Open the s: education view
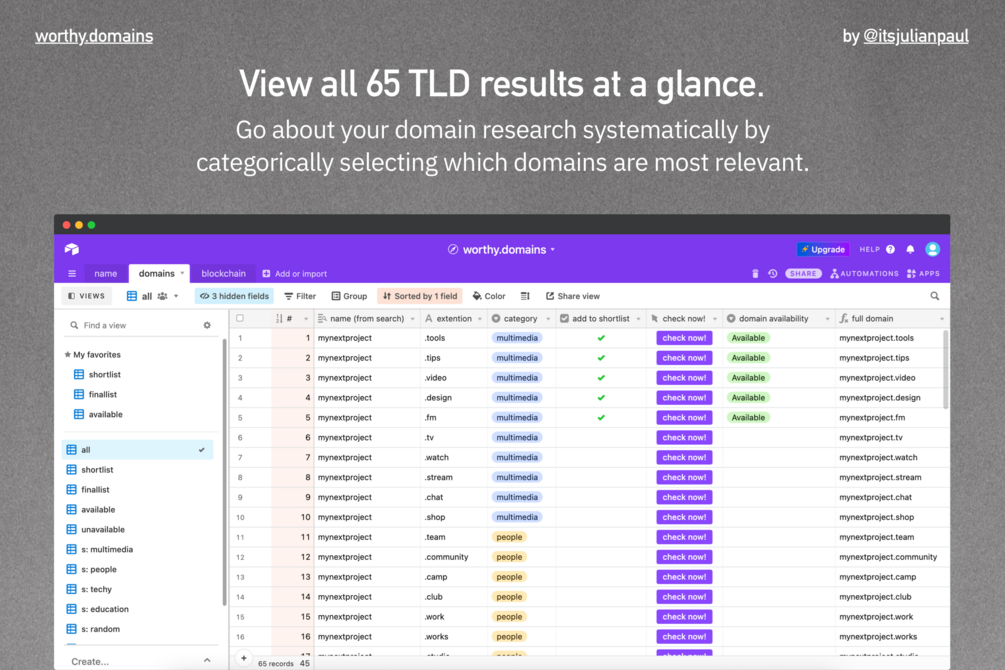This screenshot has height=670, width=1005. coord(104,609)
